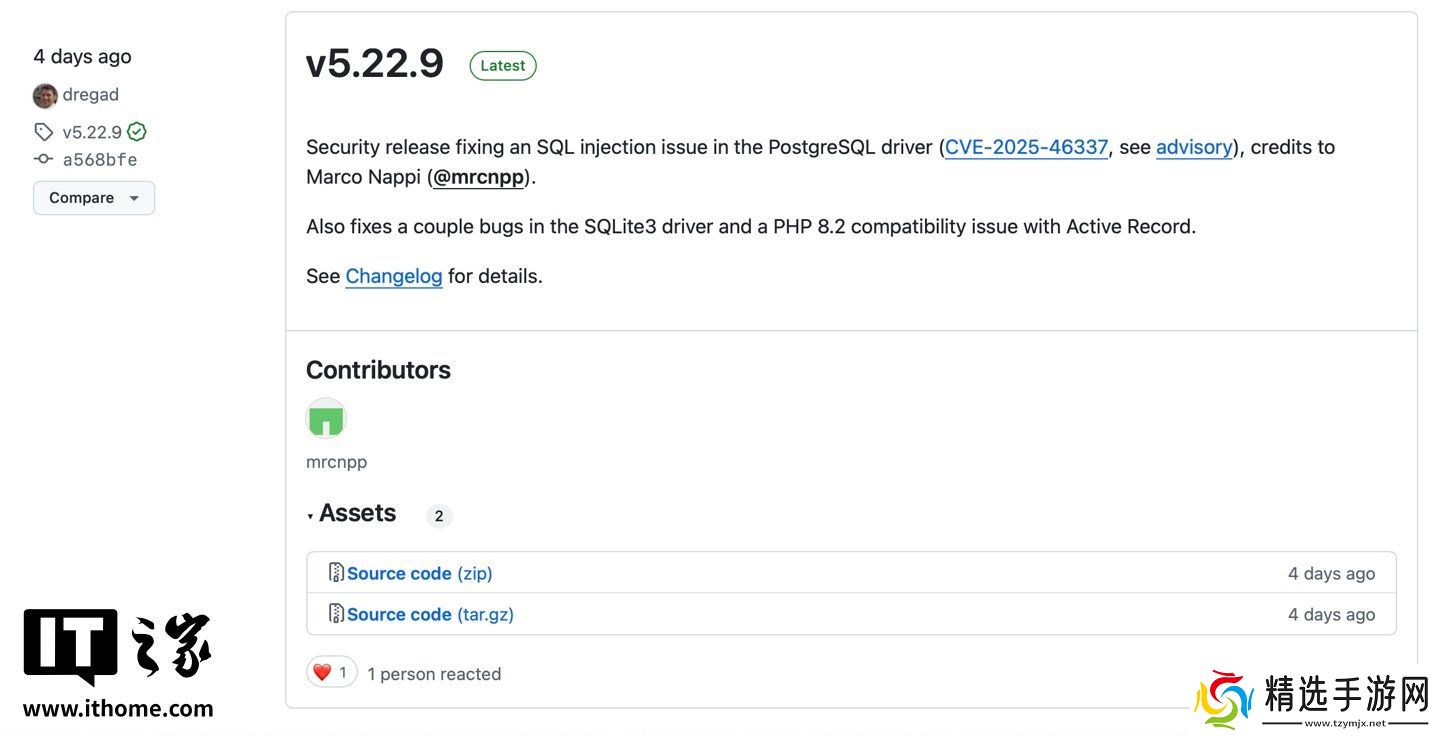1440x736 pixels.
Task: Open the Compare dropdown
Action: 94,198
